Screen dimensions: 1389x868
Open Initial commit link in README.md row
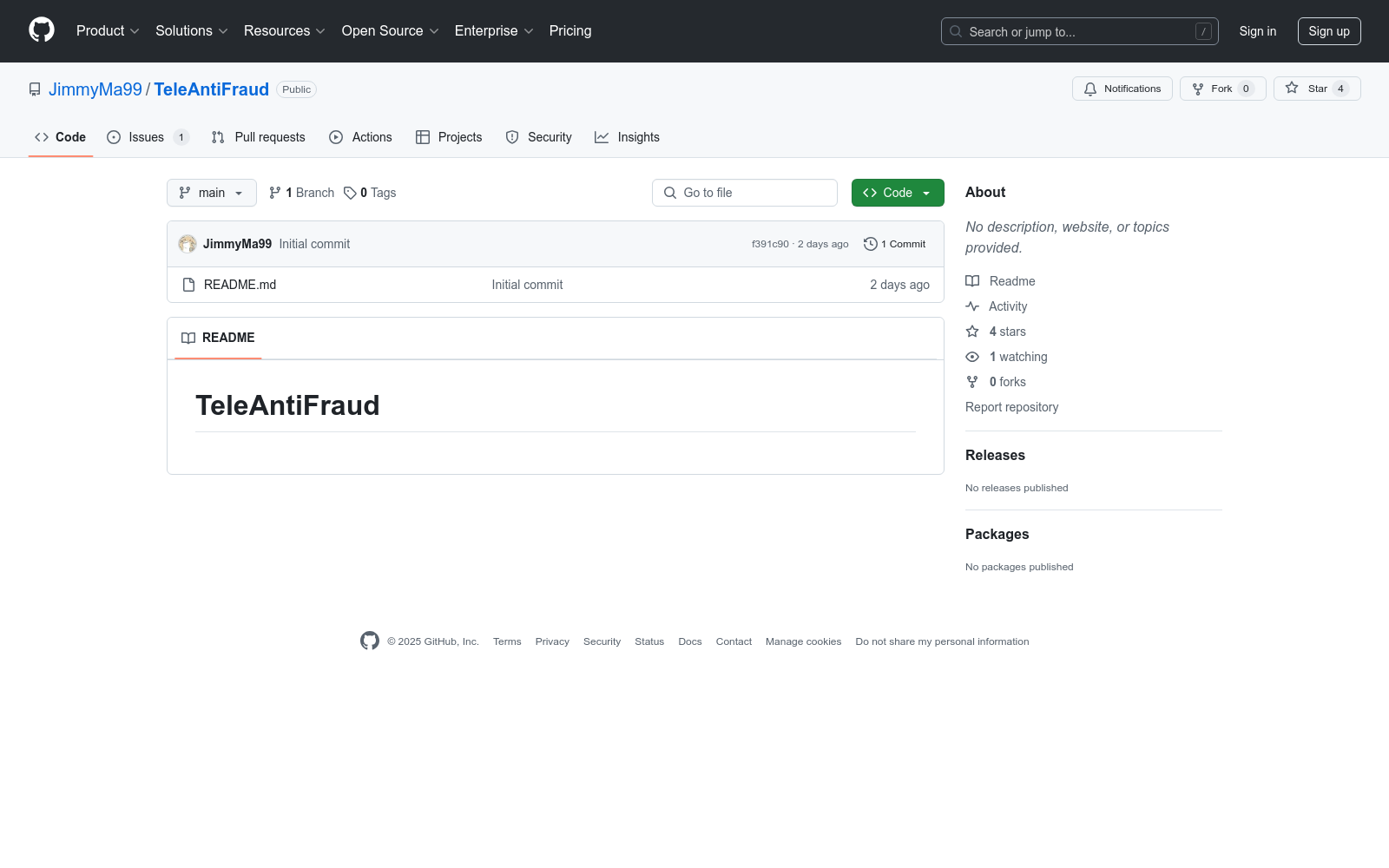(x=527, y=285)
